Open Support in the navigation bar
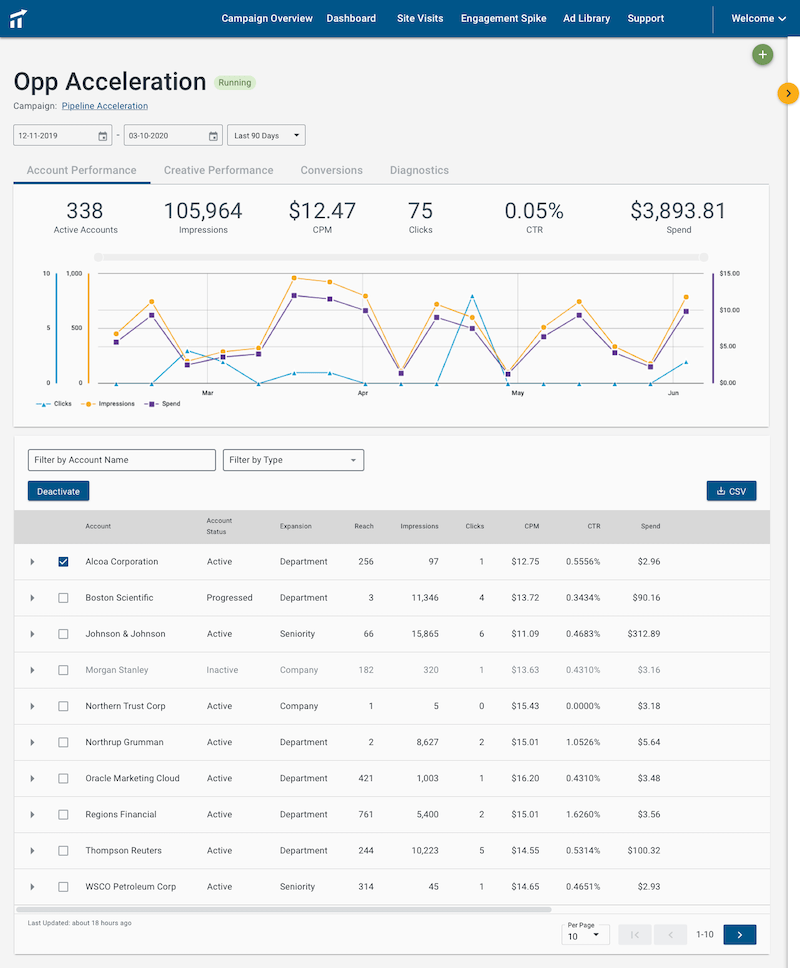Viewport: 800px width, 968px height. 646,19
